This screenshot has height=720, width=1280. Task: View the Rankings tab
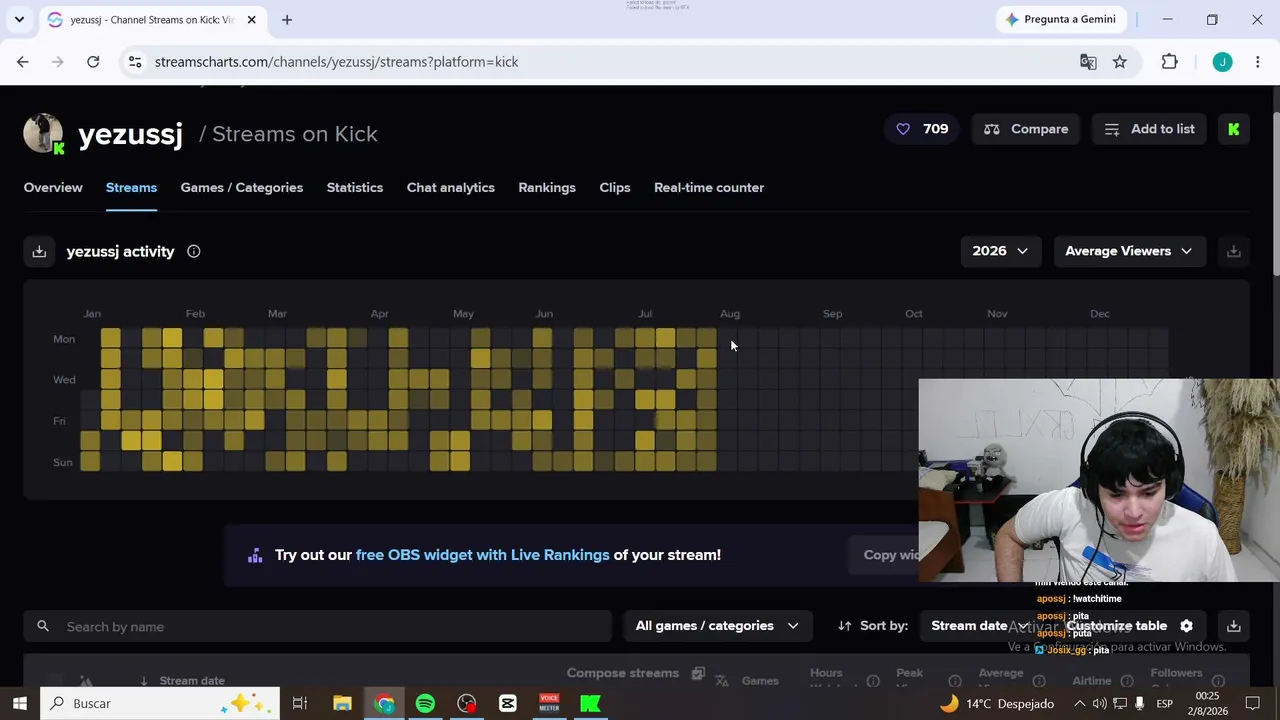[x=547, y=188]
